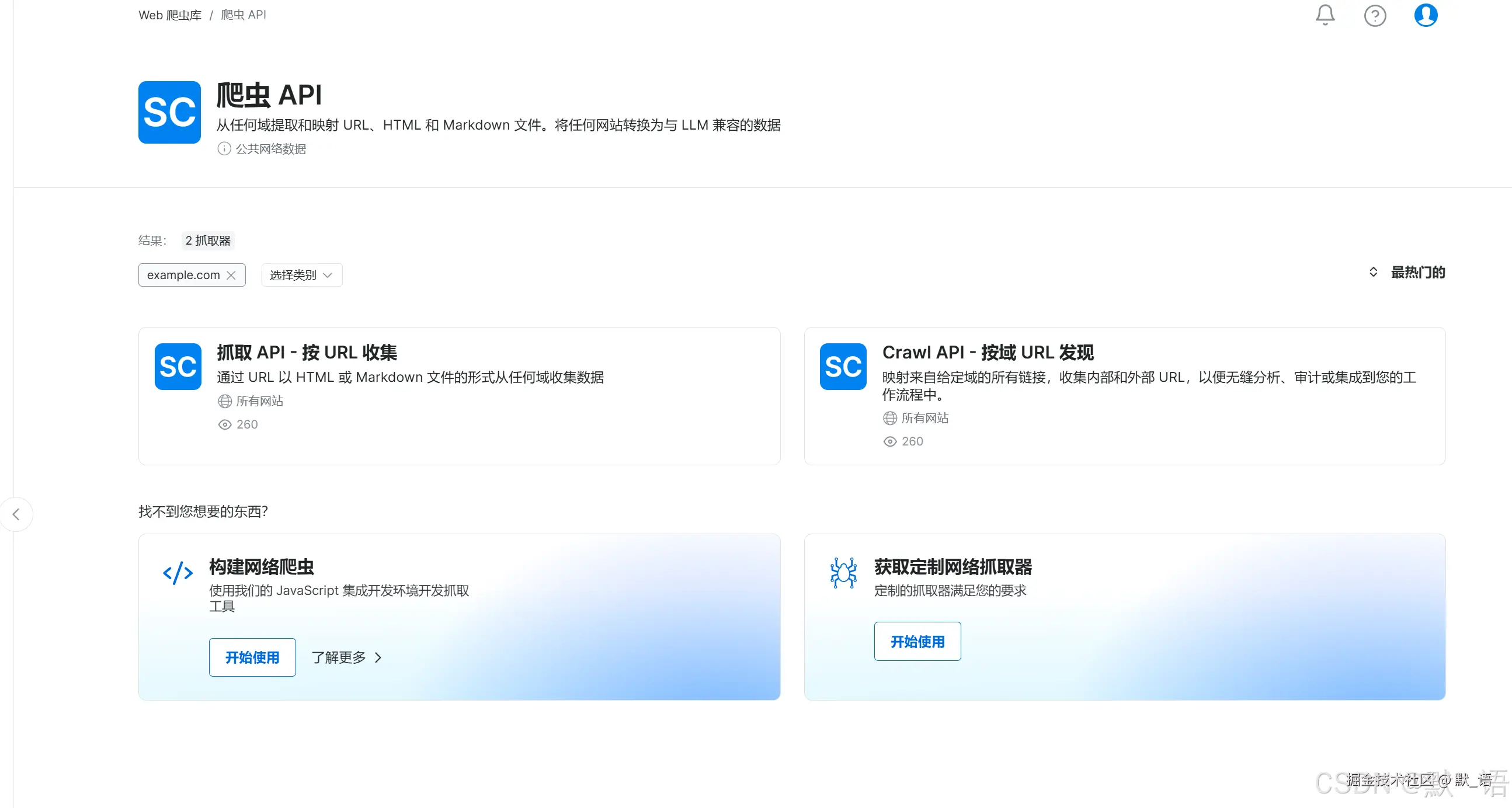
Task: Click the sort arrows icon beside 最热门的
Action: [x=1373, y=271]
